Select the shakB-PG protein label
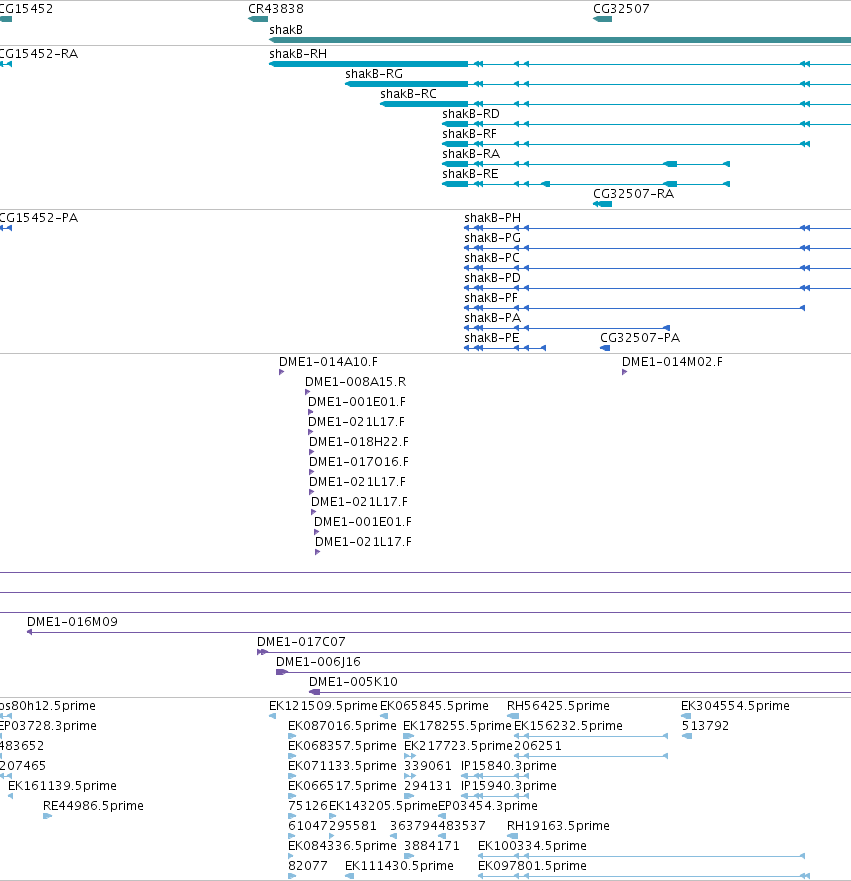This screenshot has width=851, height=881. (x=493, y=238)
